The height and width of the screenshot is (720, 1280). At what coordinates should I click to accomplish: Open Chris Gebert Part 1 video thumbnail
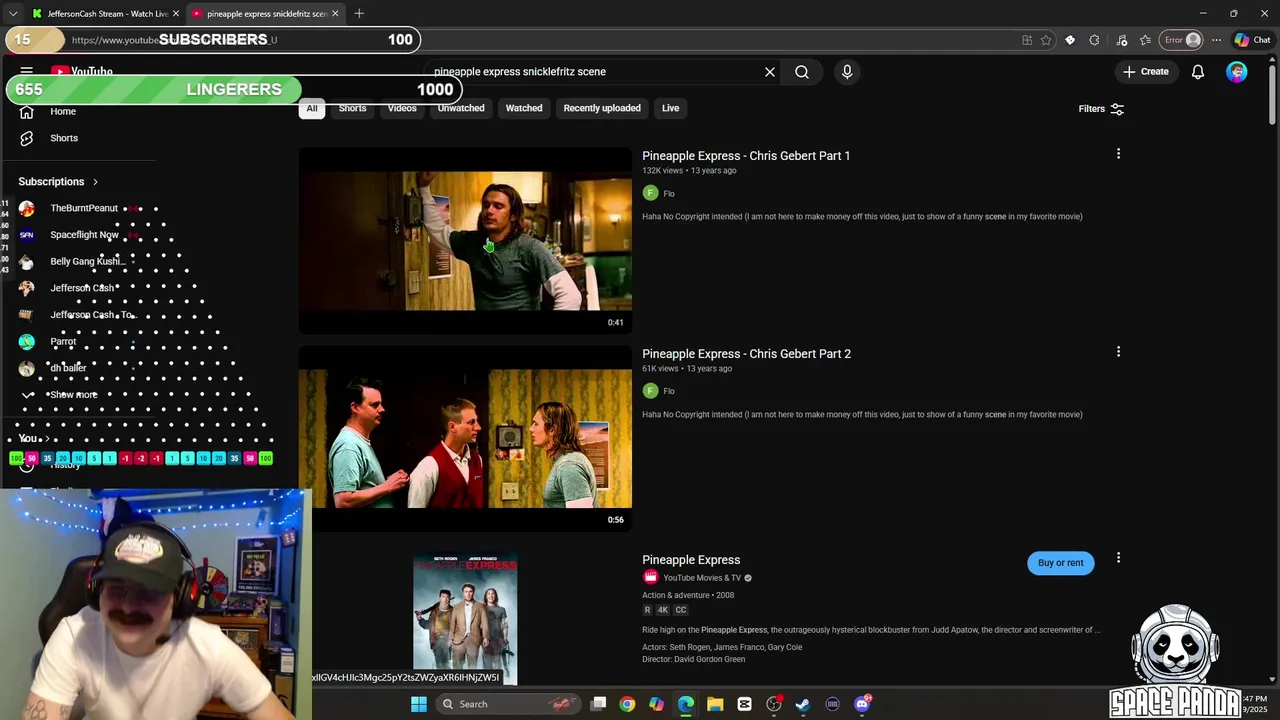(465, 241)
